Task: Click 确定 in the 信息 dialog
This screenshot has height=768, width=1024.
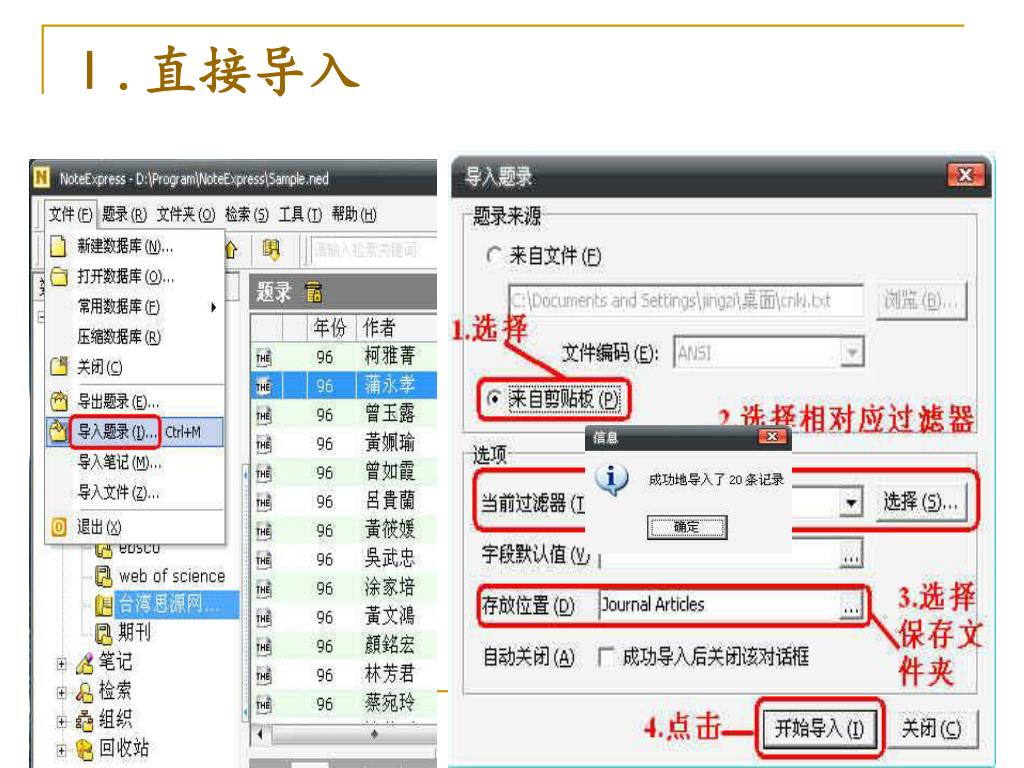Action: point(686,527)
